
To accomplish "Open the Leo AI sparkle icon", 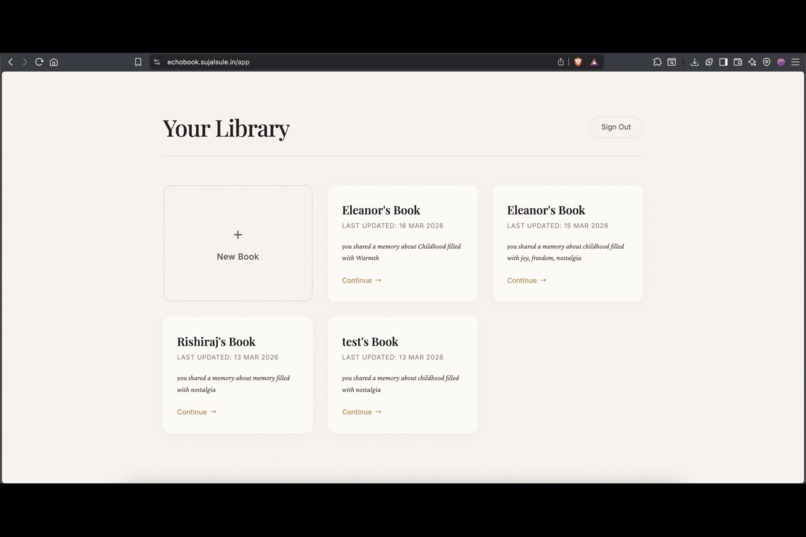I will click(x=752, y=62).
